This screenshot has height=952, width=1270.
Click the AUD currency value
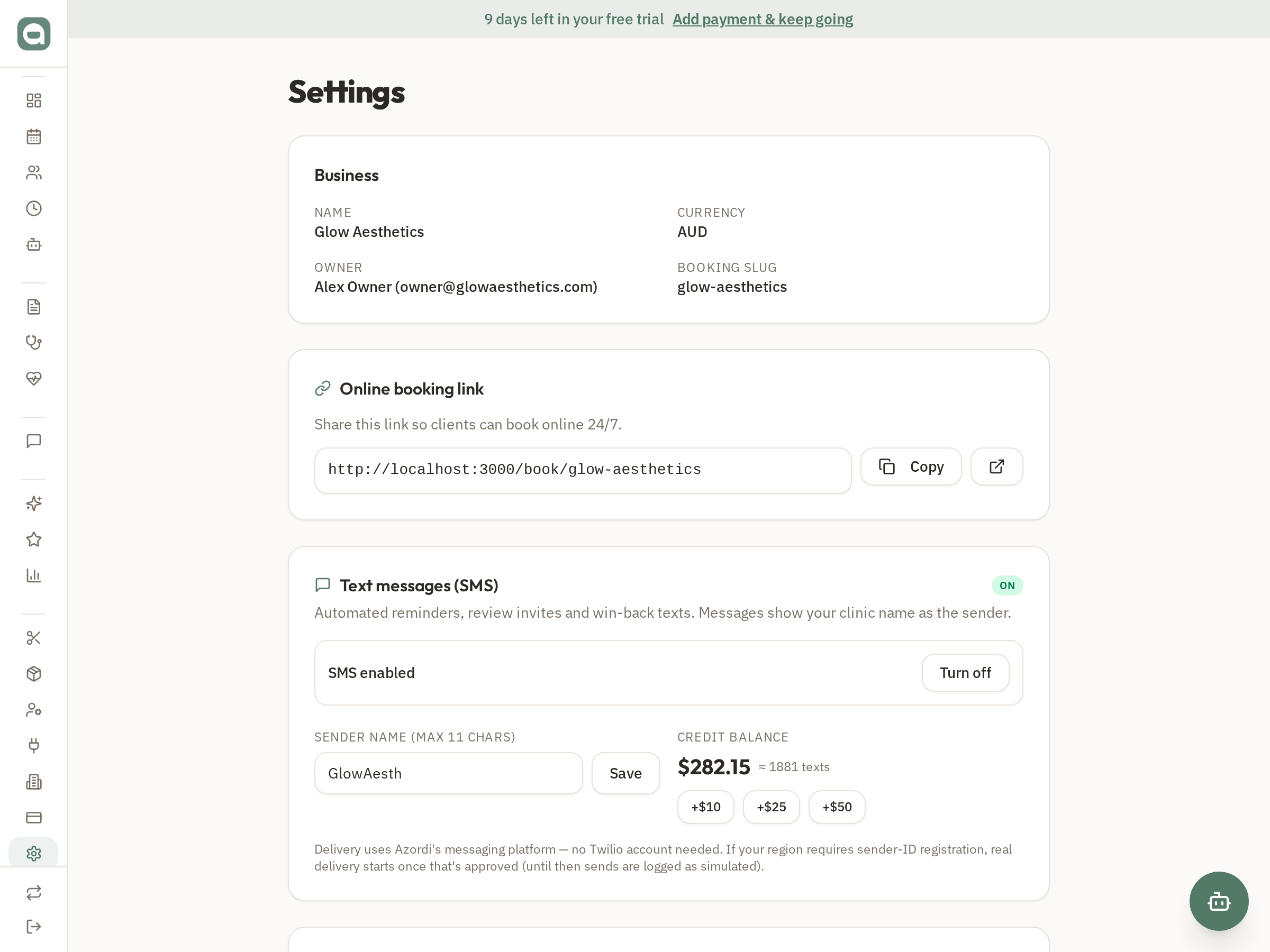point(692,232)
